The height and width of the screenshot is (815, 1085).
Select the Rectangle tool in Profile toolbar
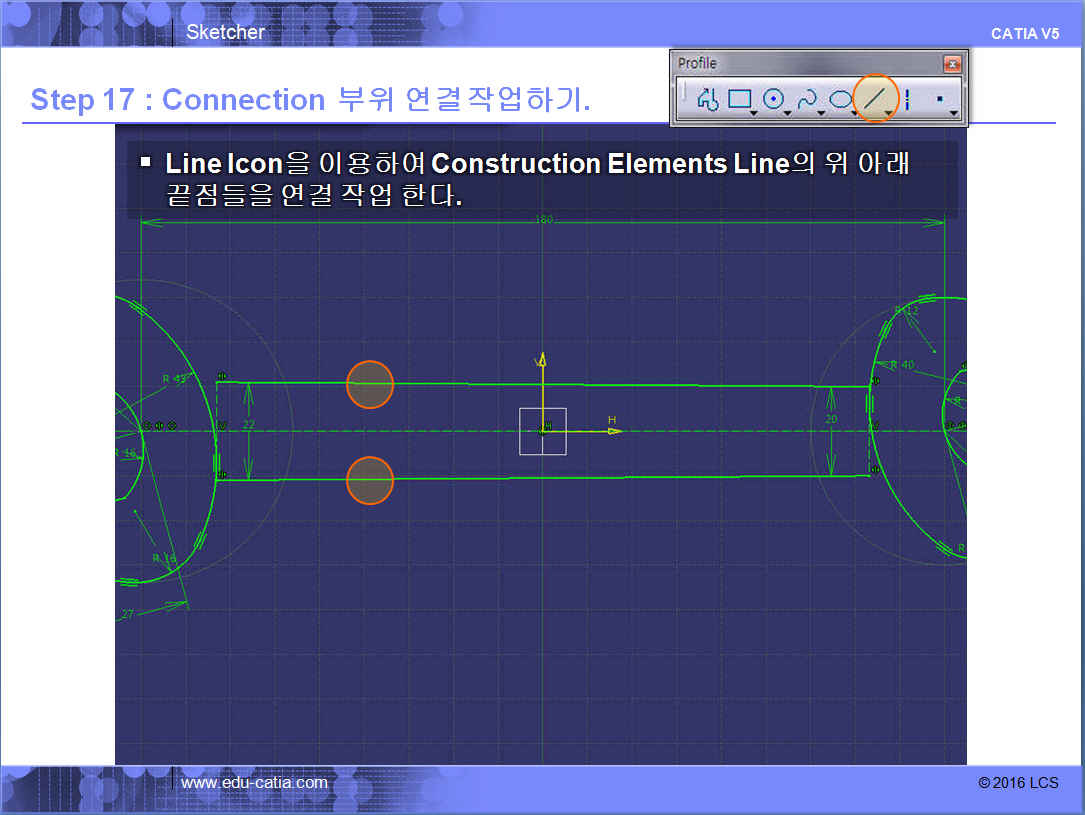[x=739, y=99]
